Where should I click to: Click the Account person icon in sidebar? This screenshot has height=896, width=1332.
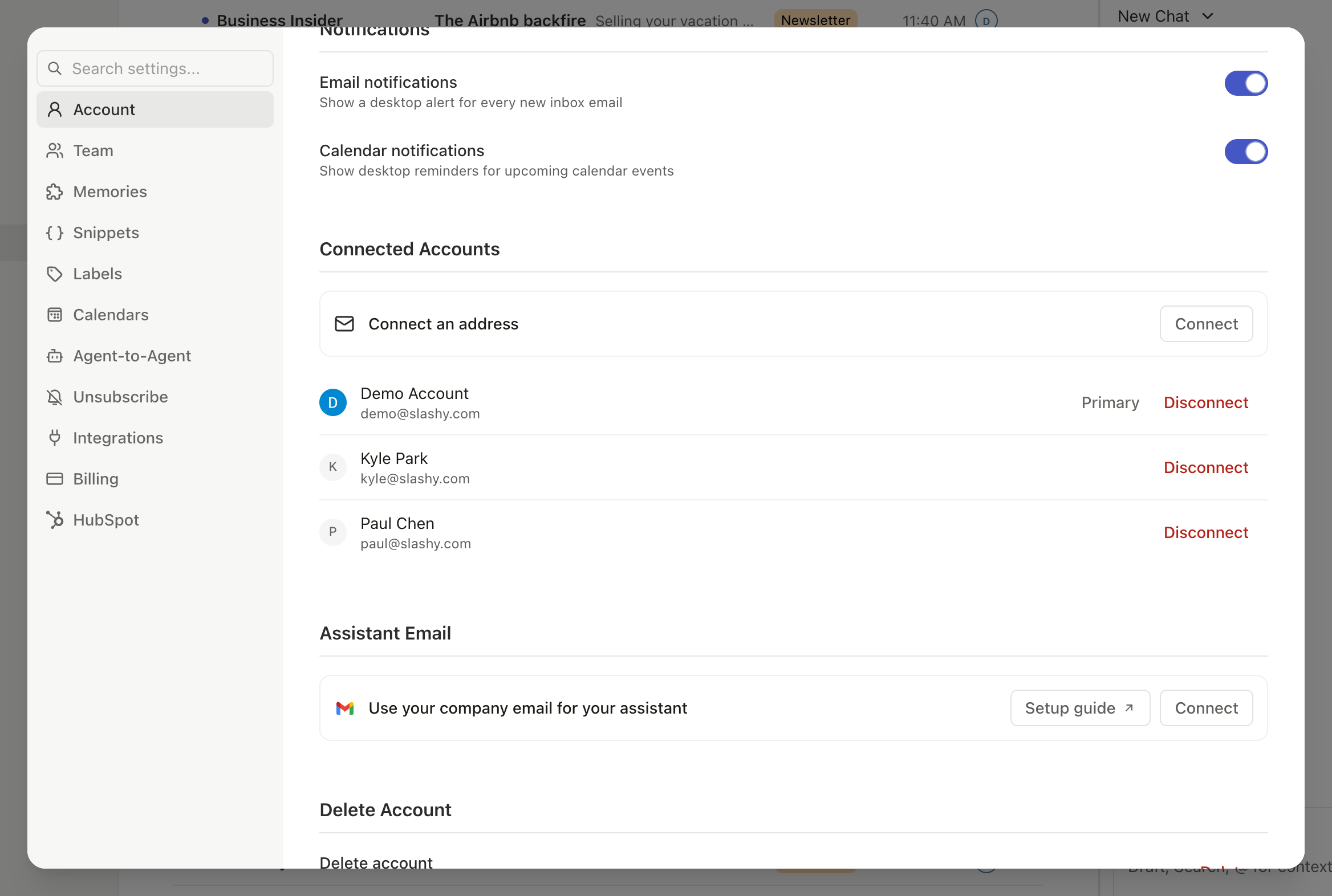click(x=55, y=109)
